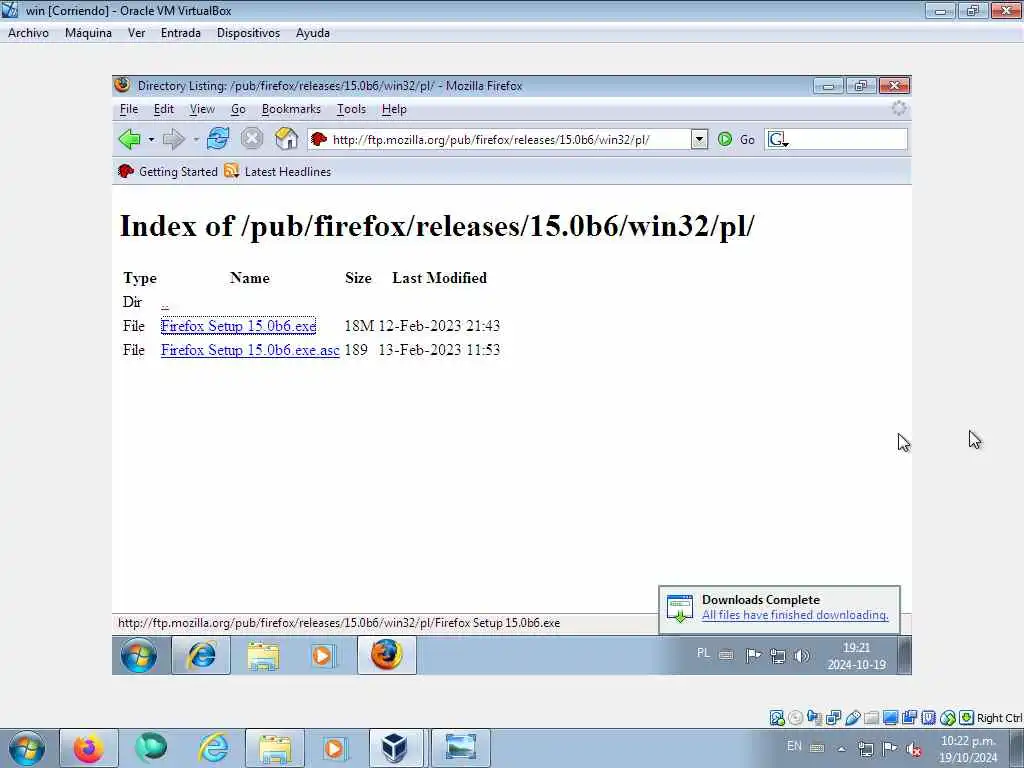Screen dimensions: 1024x768
Task: Click VirtualBox display indicator icon
Action: pyautogui.click(x=890, y=718)
